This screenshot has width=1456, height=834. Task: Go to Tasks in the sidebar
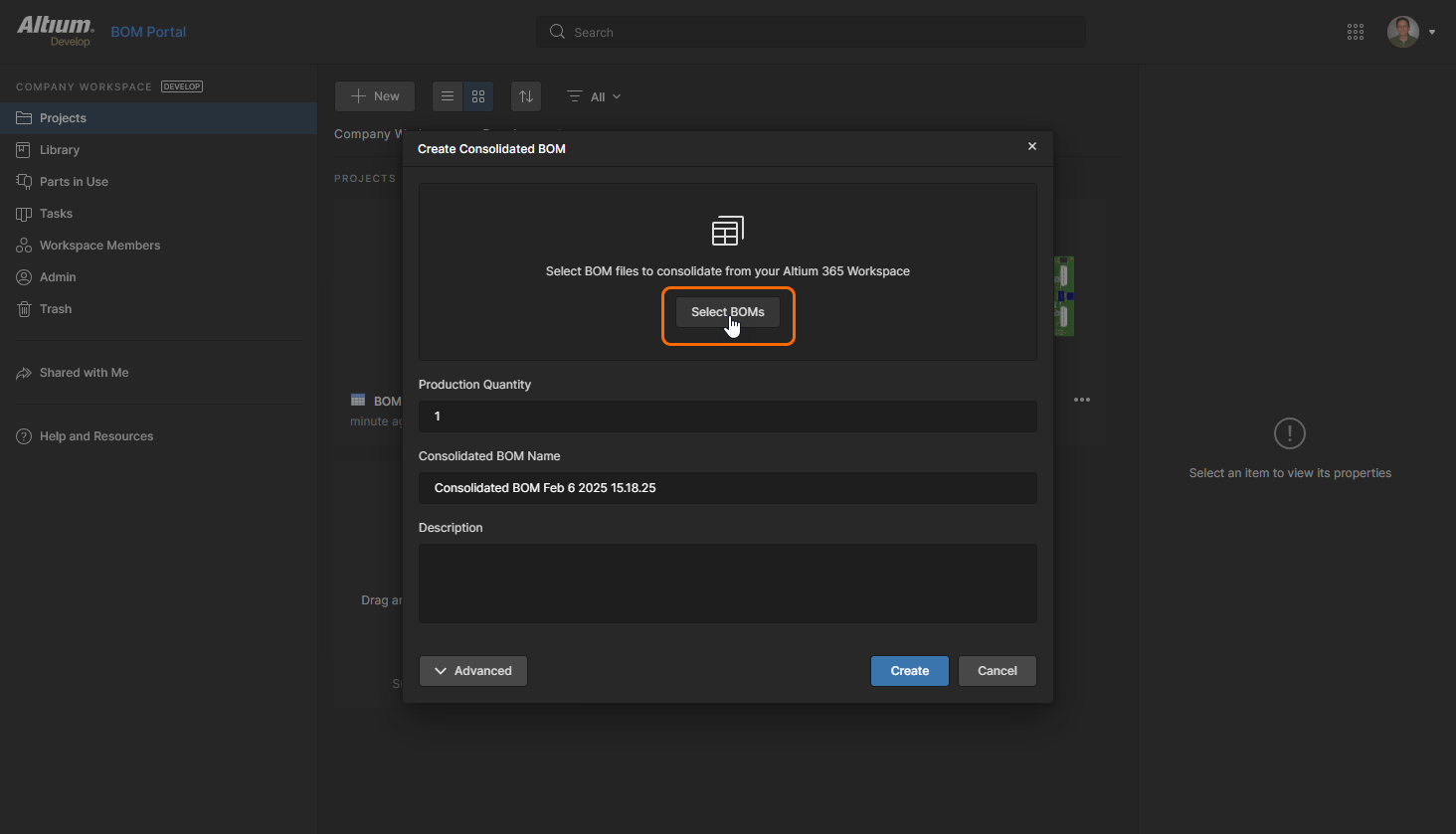(x=159, y=214)
